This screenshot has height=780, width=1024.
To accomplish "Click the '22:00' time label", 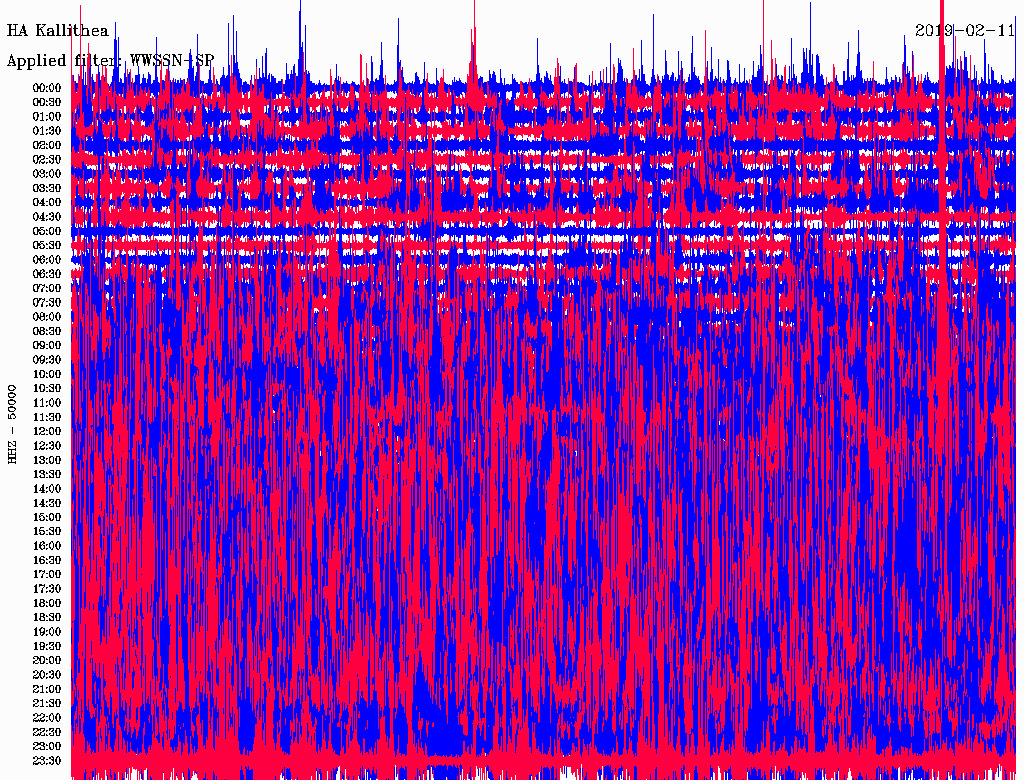I will tap(47, 718).
